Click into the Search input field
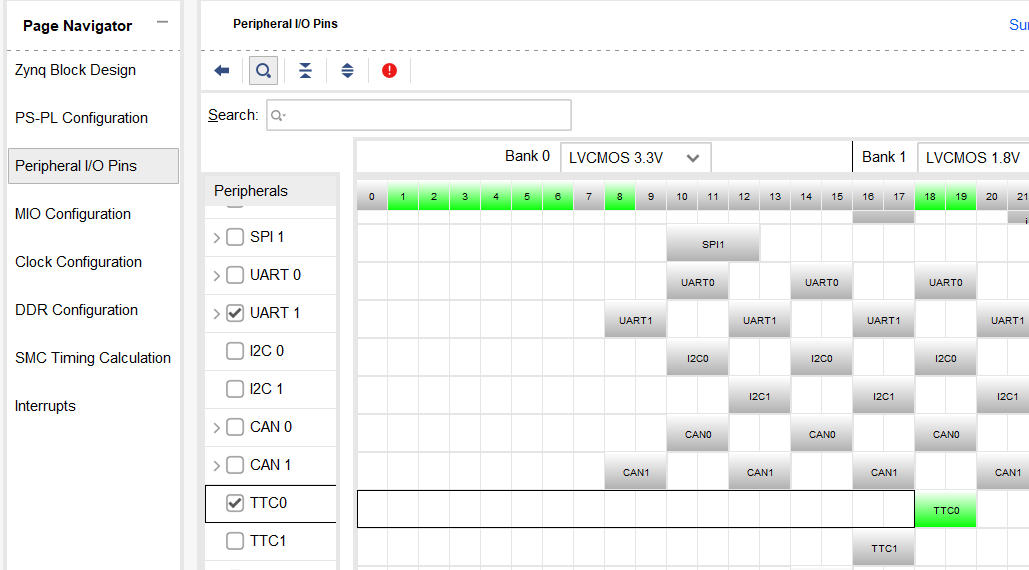1029x570 pixels. coord(419,115)
